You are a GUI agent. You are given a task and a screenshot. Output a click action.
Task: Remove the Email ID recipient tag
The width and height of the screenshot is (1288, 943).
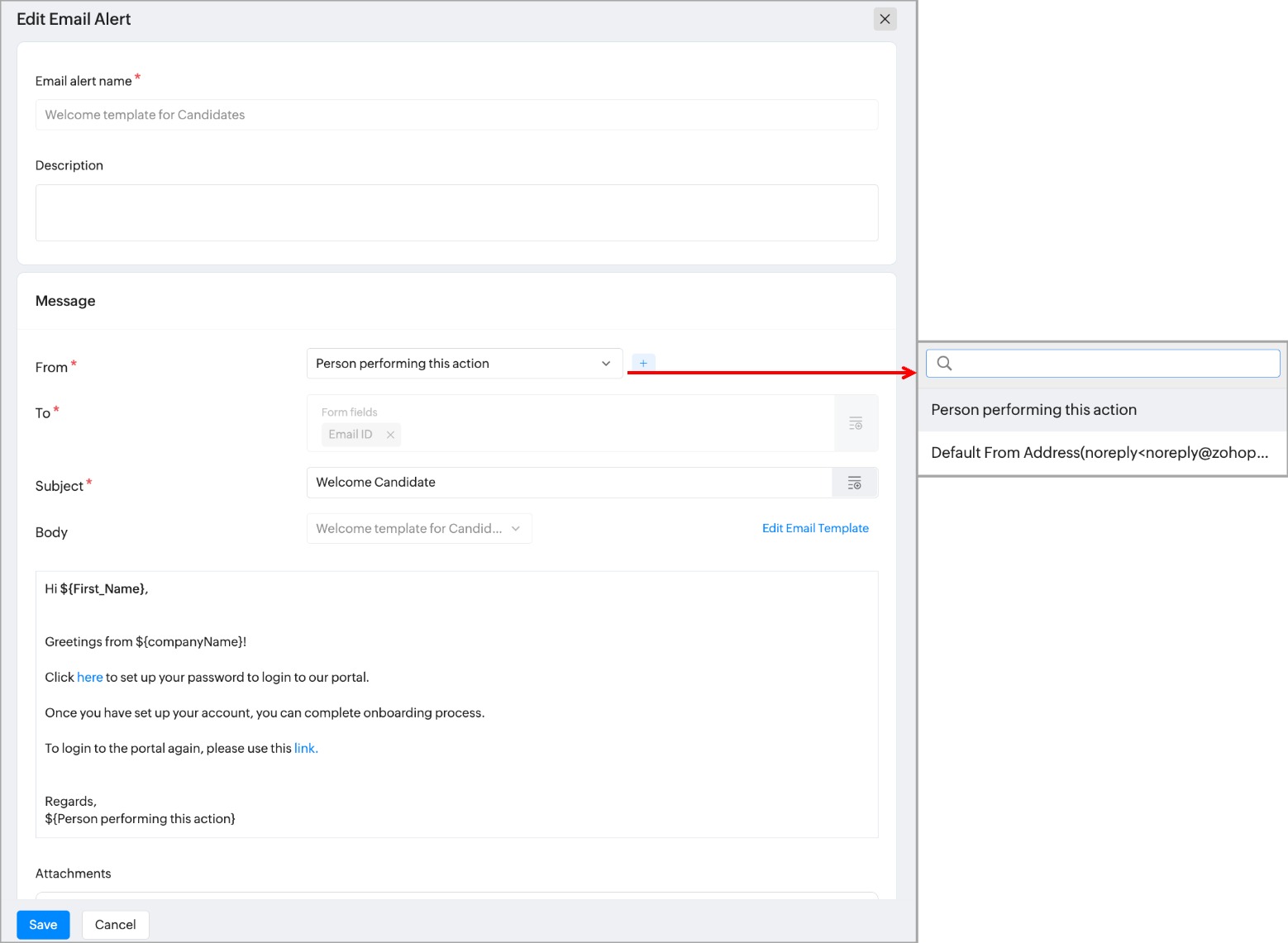(390, 435)
